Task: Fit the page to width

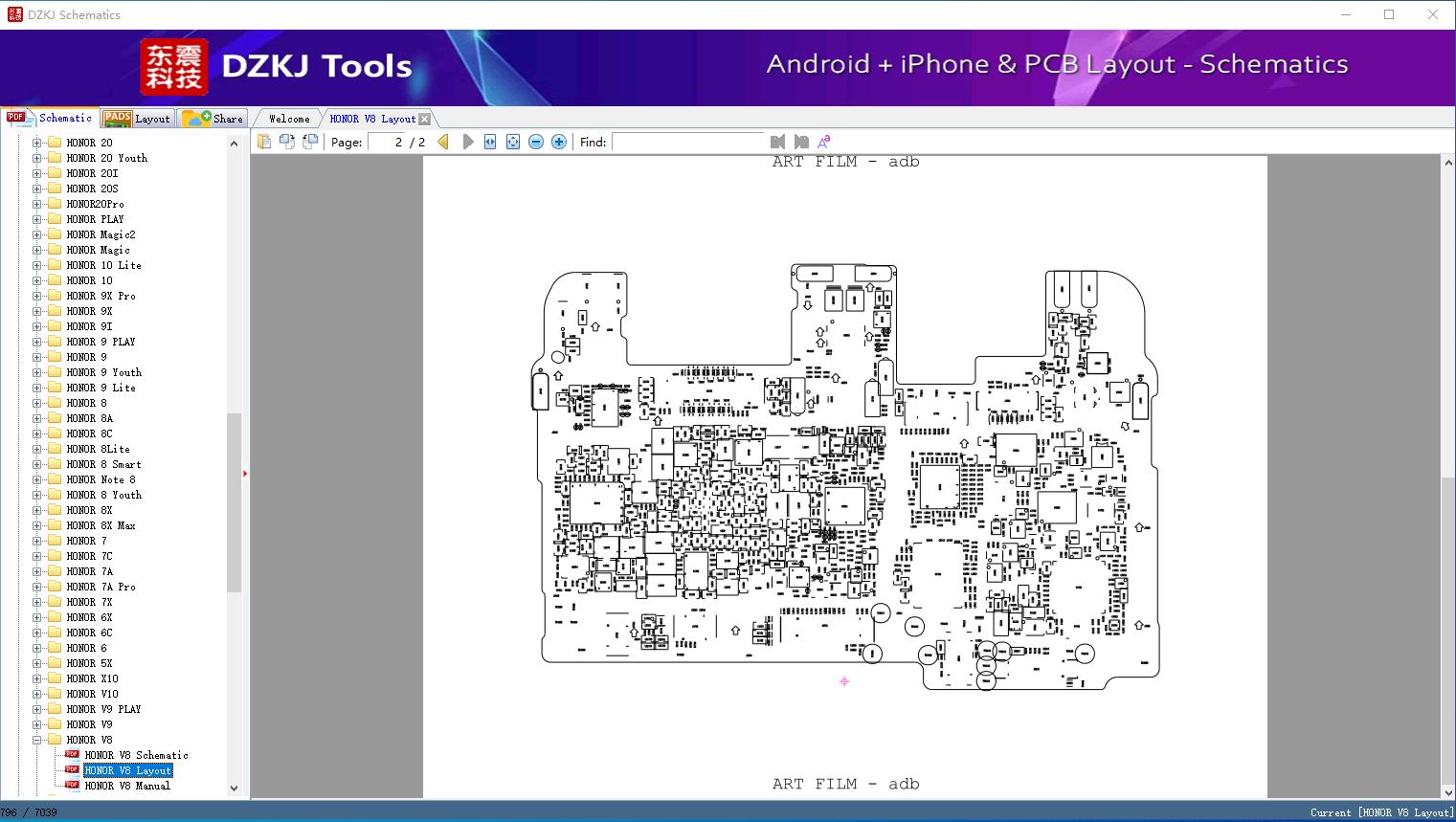Action: click(x=490, y=142)
